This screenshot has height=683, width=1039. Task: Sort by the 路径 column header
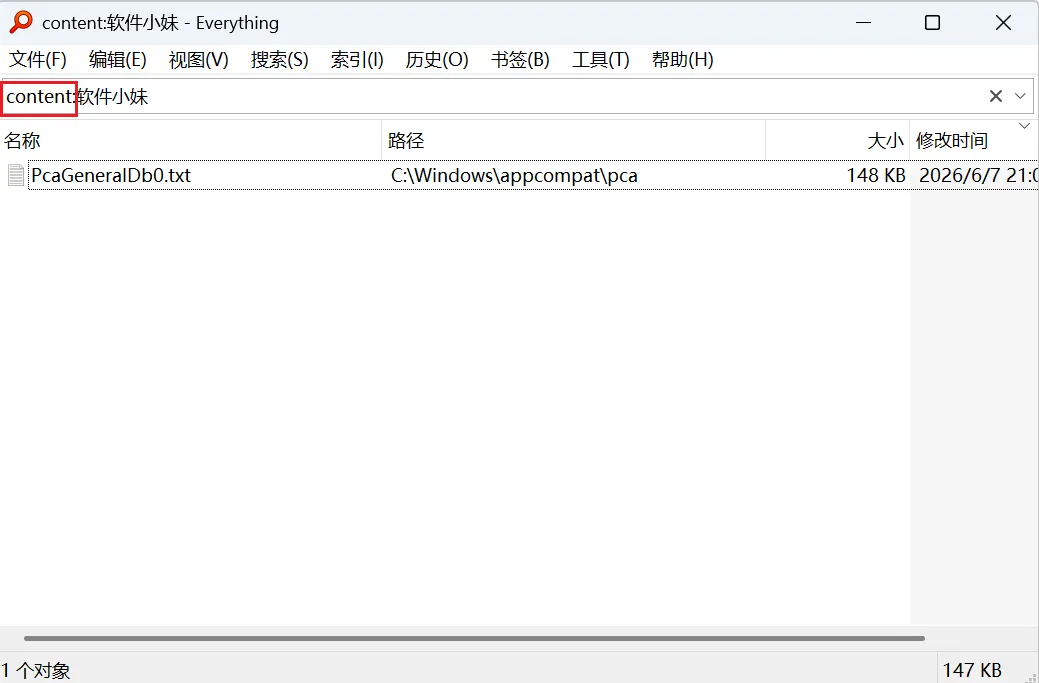coord(574,140)
